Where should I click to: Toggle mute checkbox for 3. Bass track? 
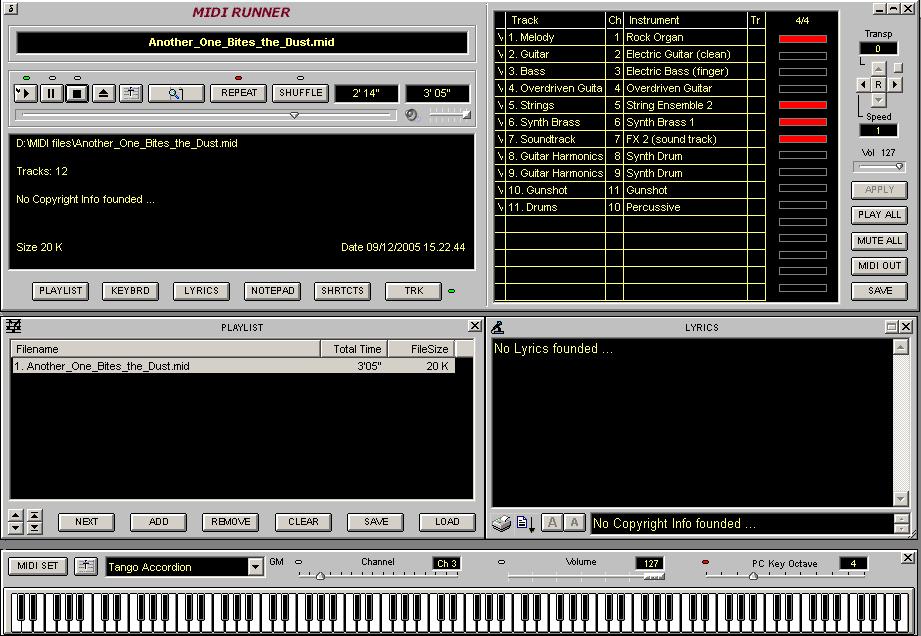coord(500,71)
